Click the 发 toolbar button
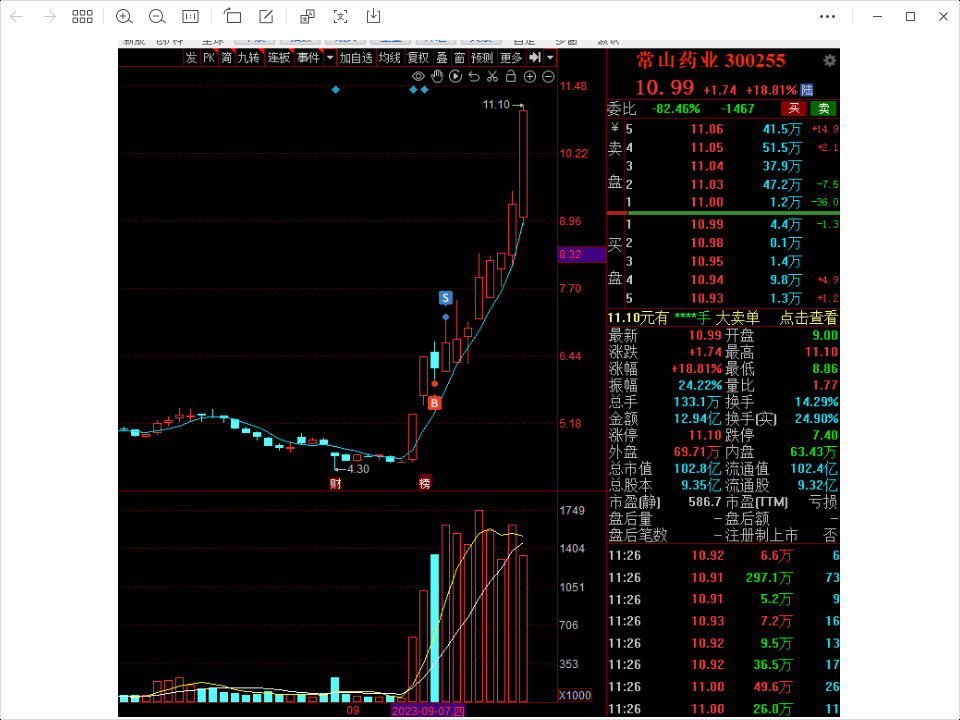The width and height of the screenshot is (960, 720). point(191,58)
